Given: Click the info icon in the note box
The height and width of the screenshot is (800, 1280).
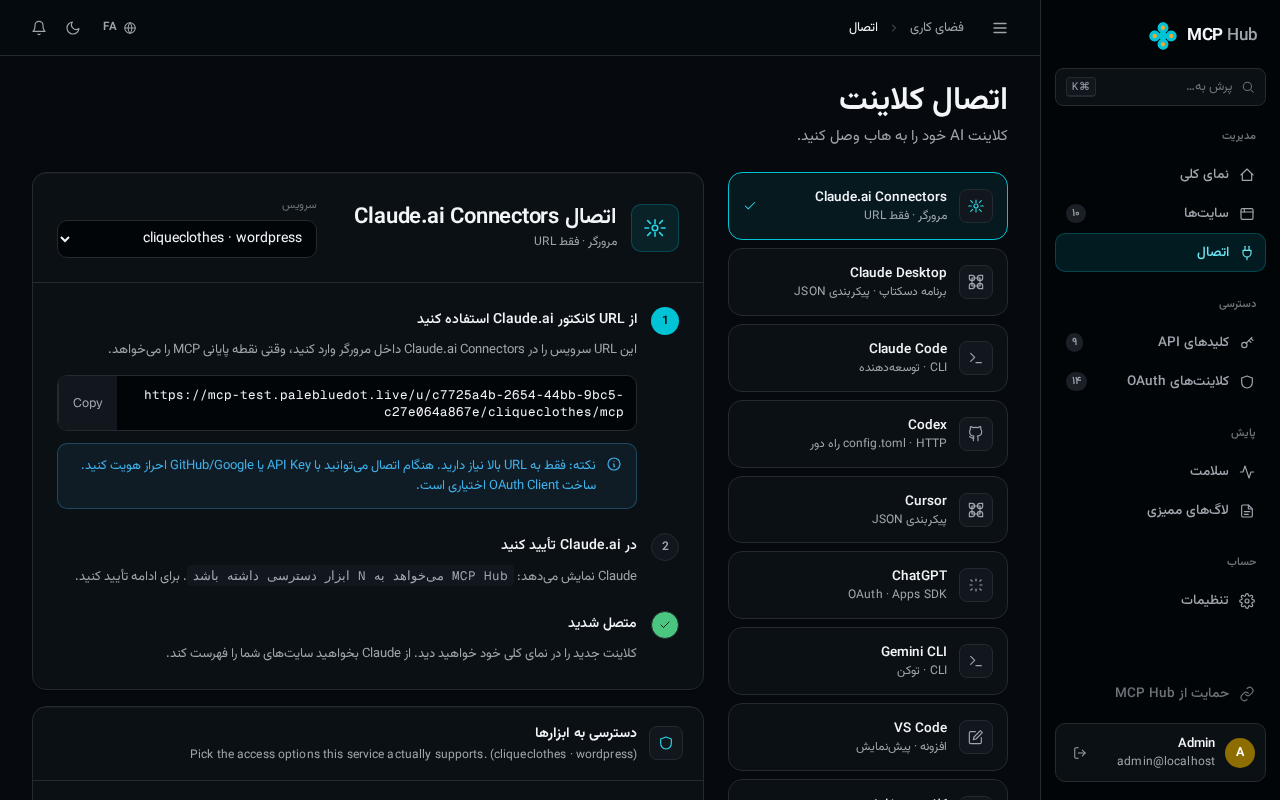Looking at the screenshot, I should 614,464.
